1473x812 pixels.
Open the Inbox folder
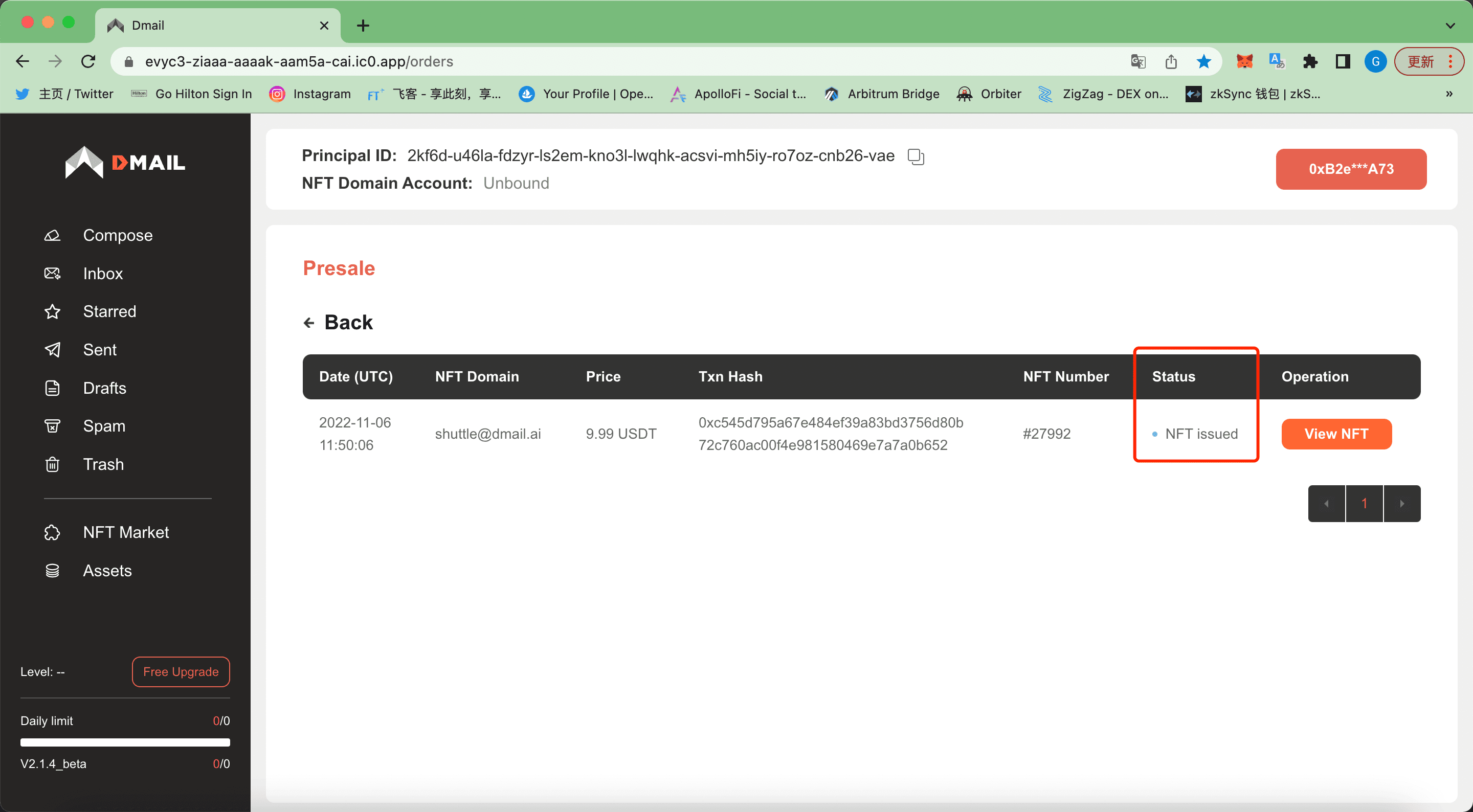pos(103,272)
